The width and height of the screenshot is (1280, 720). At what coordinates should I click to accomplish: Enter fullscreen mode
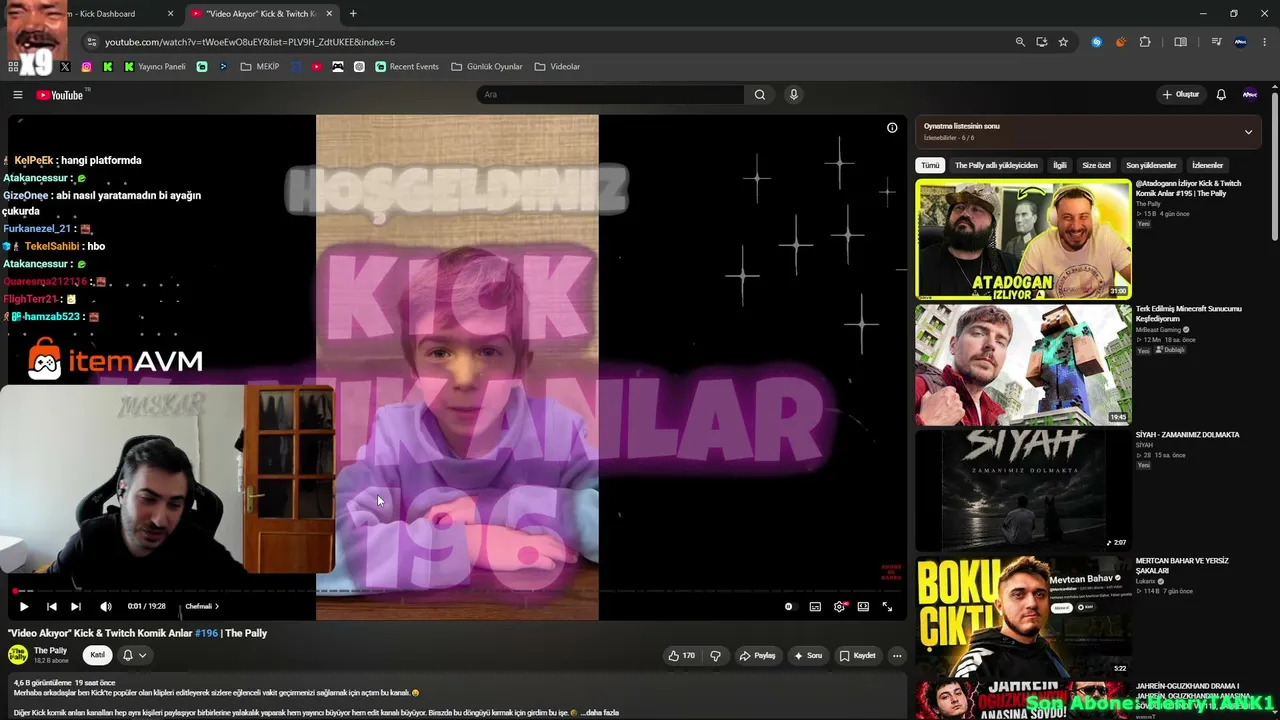point(887,606)
